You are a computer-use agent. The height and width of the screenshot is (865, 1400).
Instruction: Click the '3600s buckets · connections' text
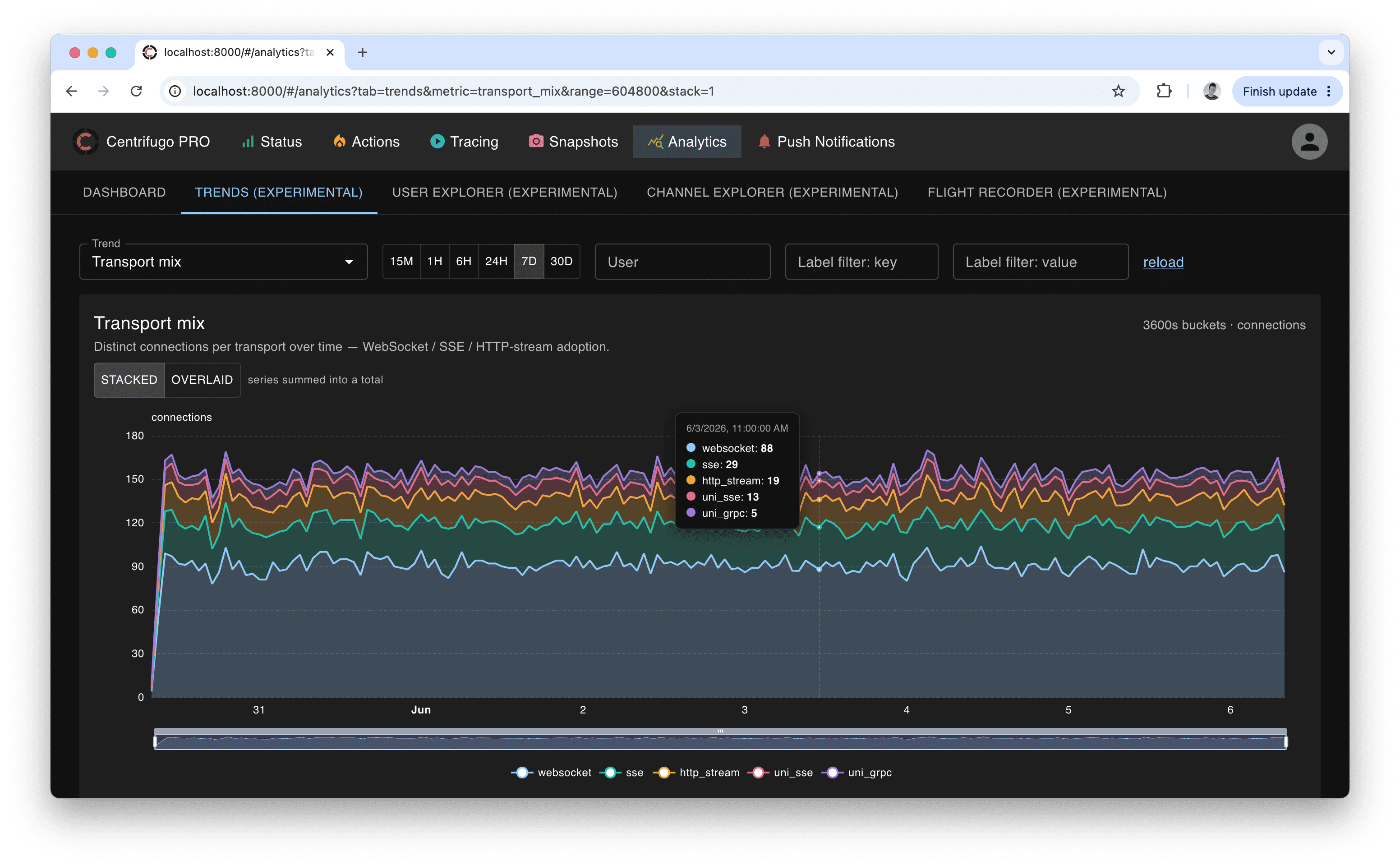[x=1224, y=325]
